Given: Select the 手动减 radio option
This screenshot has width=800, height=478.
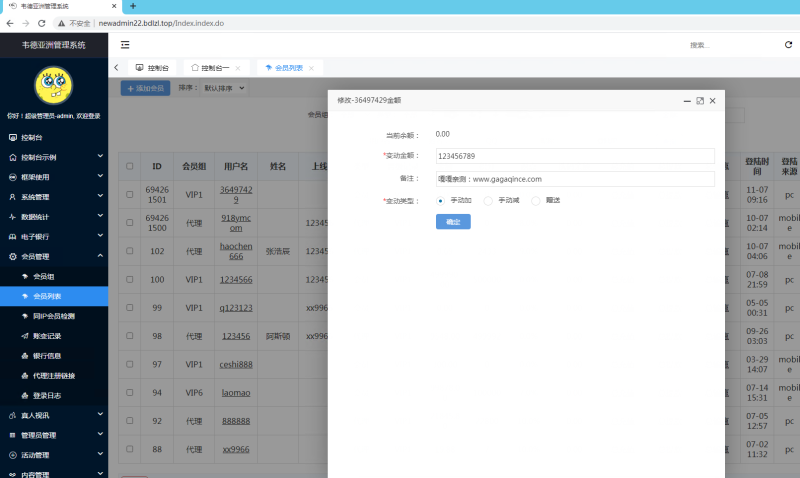Looking at the screenshot, I should (488, 200).
